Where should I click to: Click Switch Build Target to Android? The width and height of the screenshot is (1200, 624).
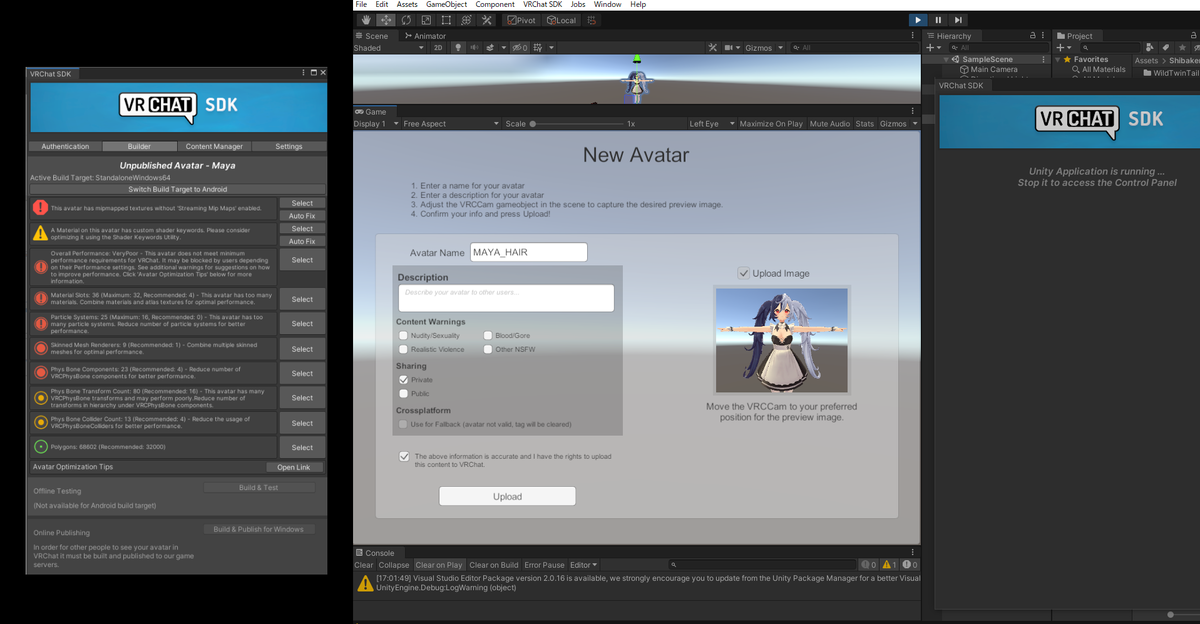click(177, 189)
